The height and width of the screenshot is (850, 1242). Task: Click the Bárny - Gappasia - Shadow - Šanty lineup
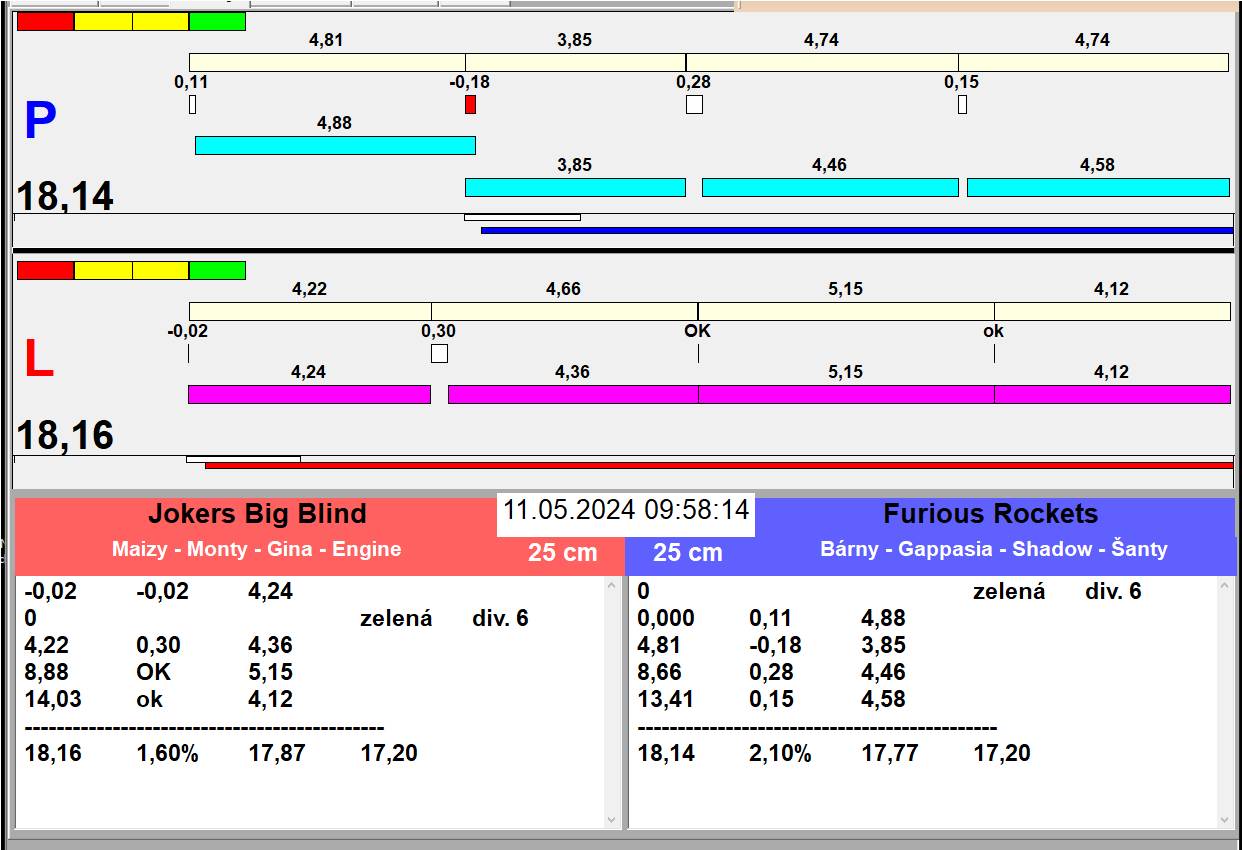tap(994, 549)
